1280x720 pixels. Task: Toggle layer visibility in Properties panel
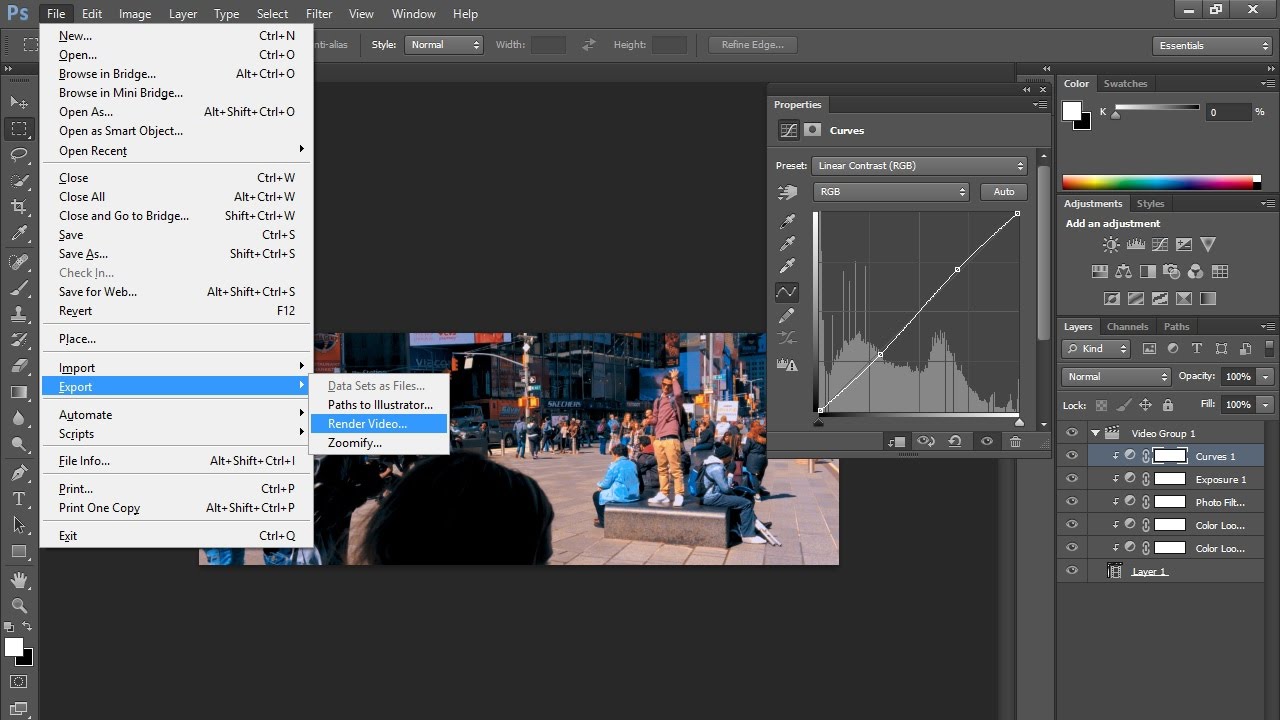click(x=987, y=441)
